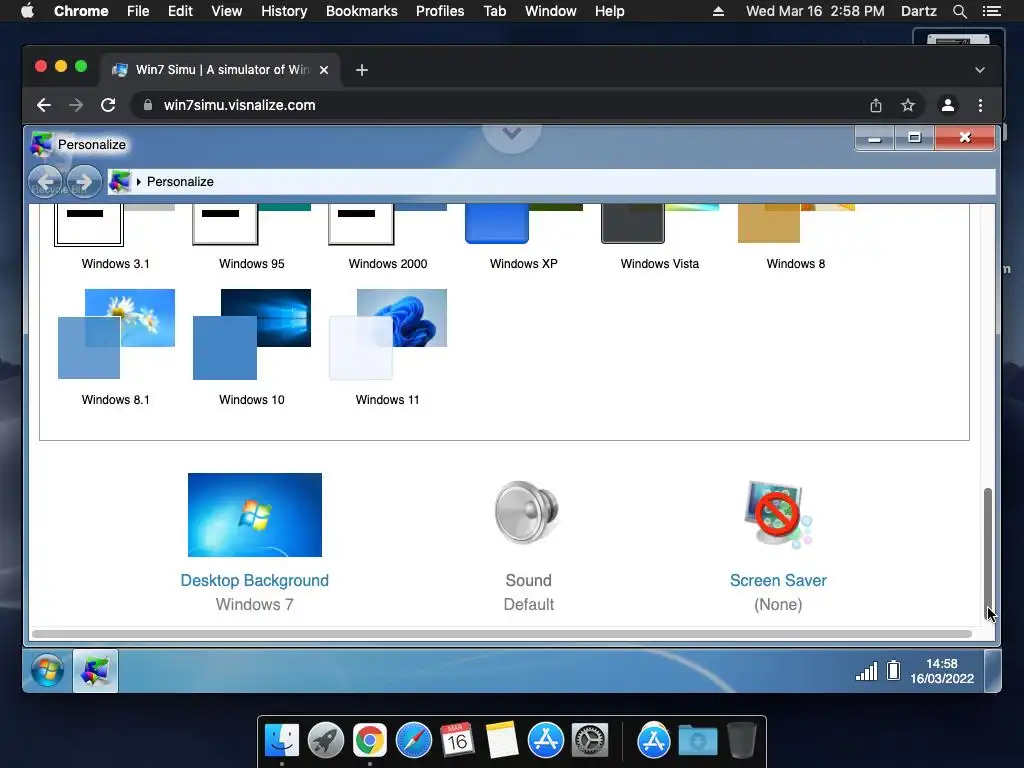Open Spotlight search in the menu bar

point(959,11)
